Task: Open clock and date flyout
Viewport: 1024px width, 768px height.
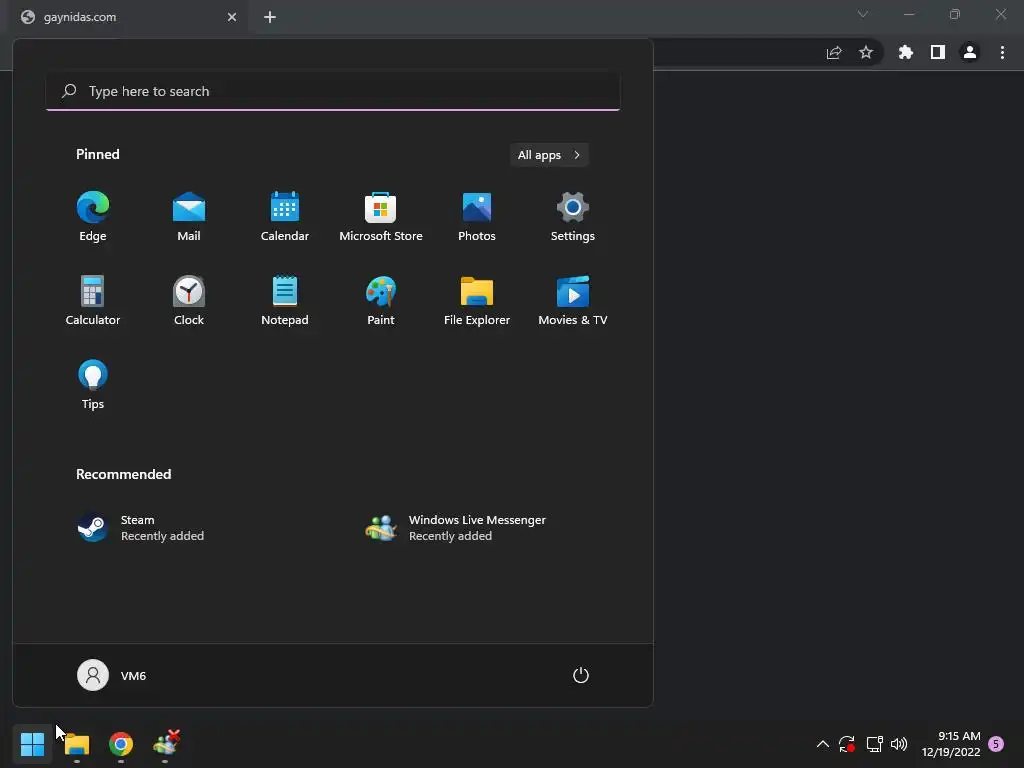Action: coord(951,744)
